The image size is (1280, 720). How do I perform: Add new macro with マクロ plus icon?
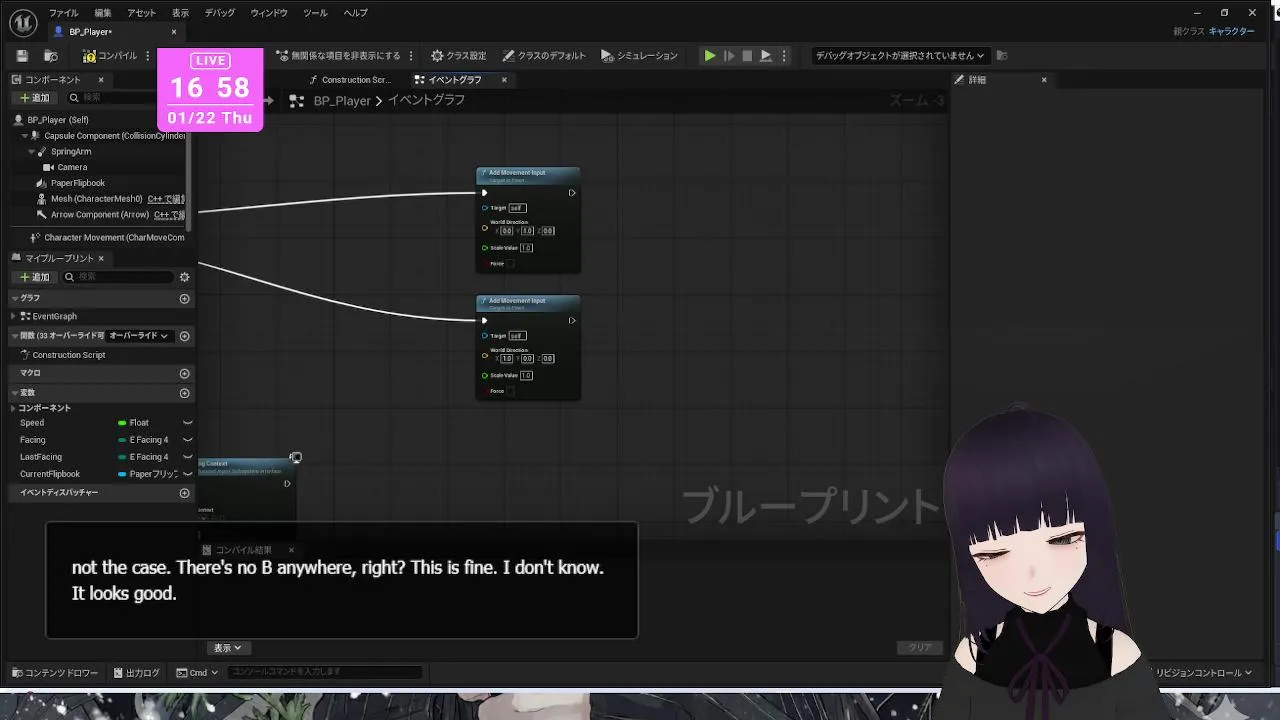[x=184, y=373]
